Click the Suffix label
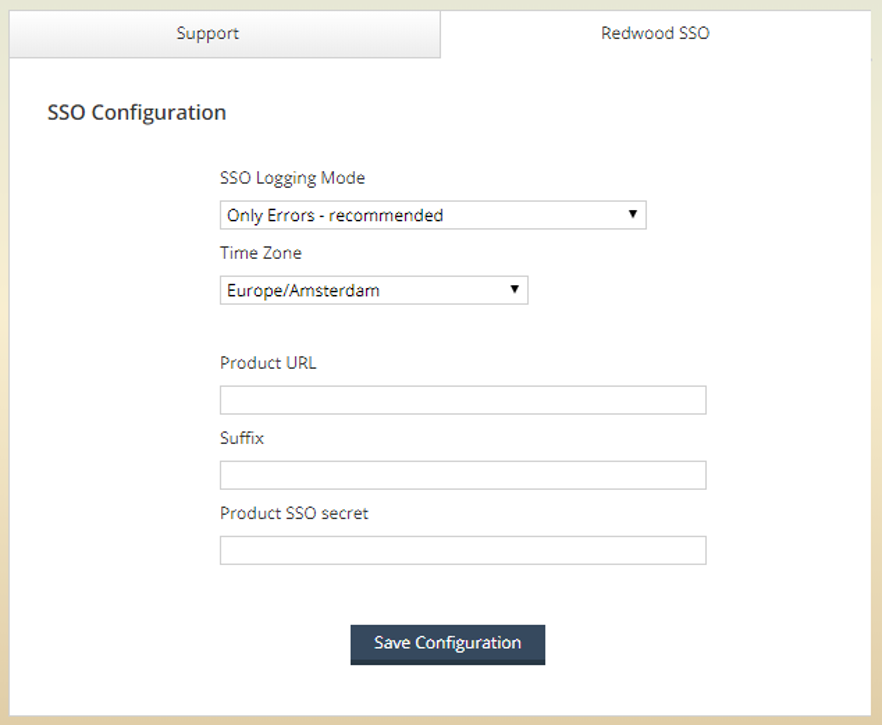Image resolution: width=882 pixels, height=725 pixels. tap(242, 438)
